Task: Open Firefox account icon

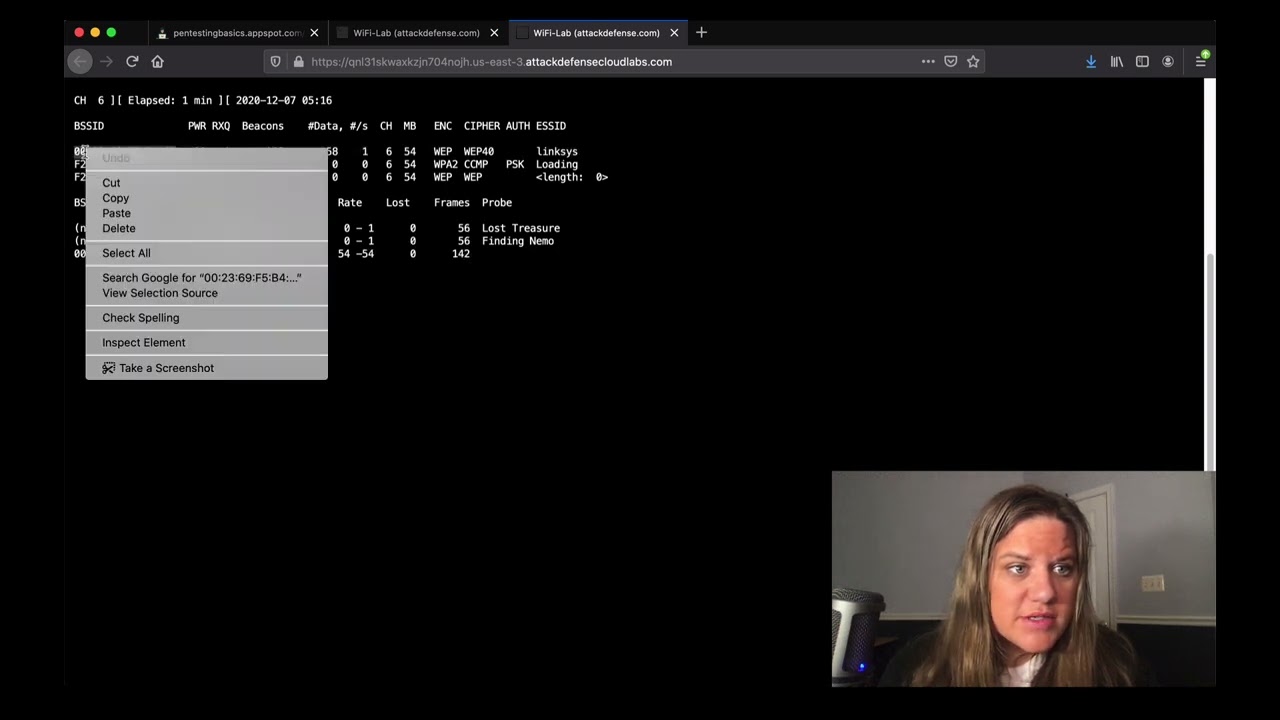Action: coord(1168,62)
